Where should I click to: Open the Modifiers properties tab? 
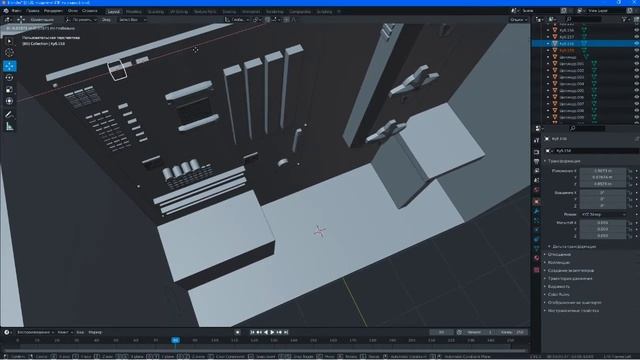(x=537, y=211)
